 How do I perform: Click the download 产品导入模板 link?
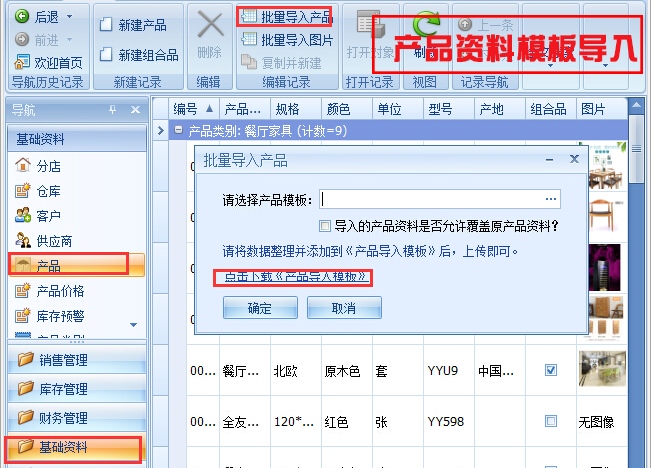296,277
